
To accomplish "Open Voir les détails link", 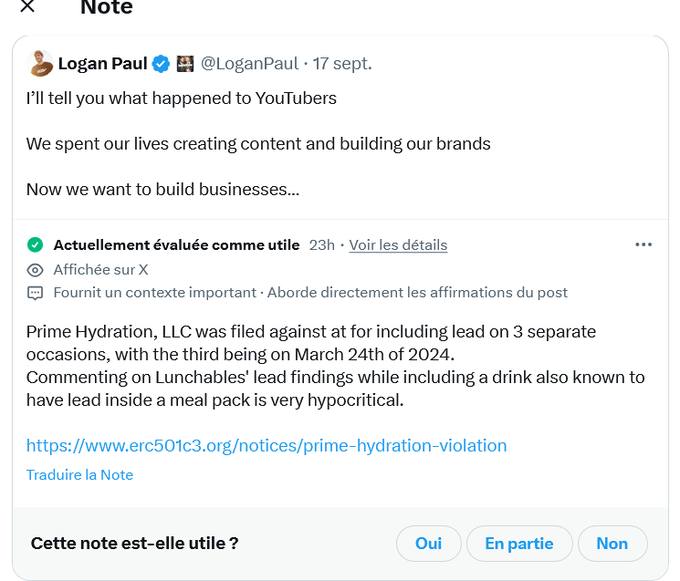I will [x=398, y=245].
